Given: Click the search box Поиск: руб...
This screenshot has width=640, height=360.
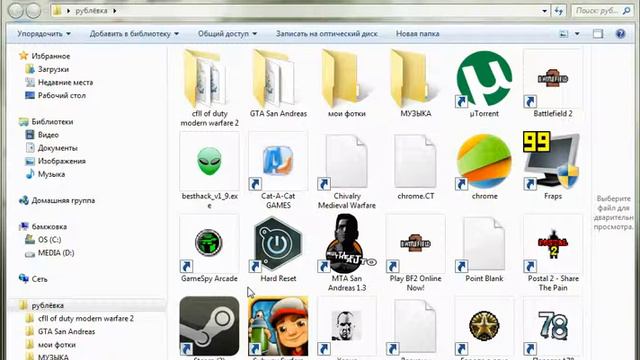Looking at the screenshot, I should coord(602,11).
